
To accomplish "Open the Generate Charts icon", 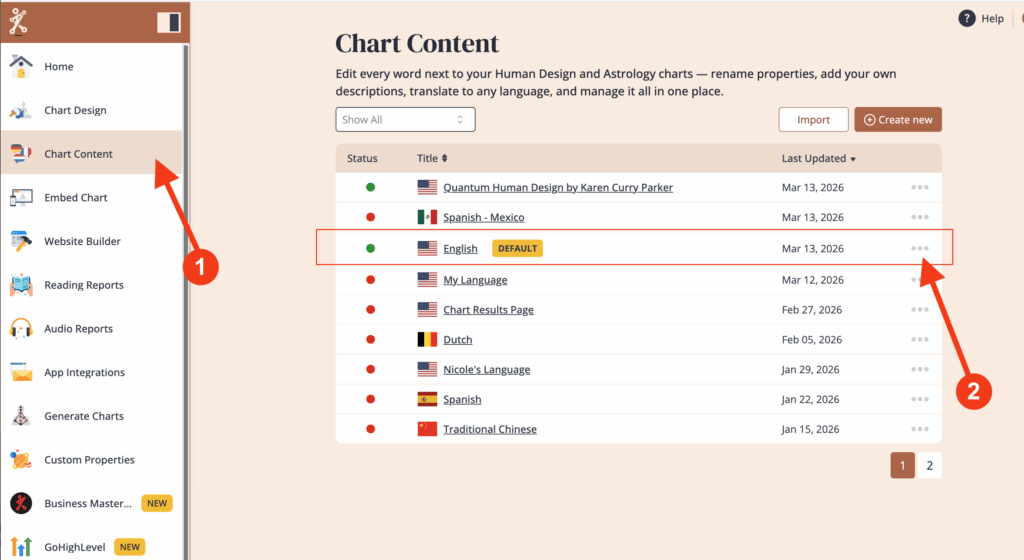I will point(21,416).
